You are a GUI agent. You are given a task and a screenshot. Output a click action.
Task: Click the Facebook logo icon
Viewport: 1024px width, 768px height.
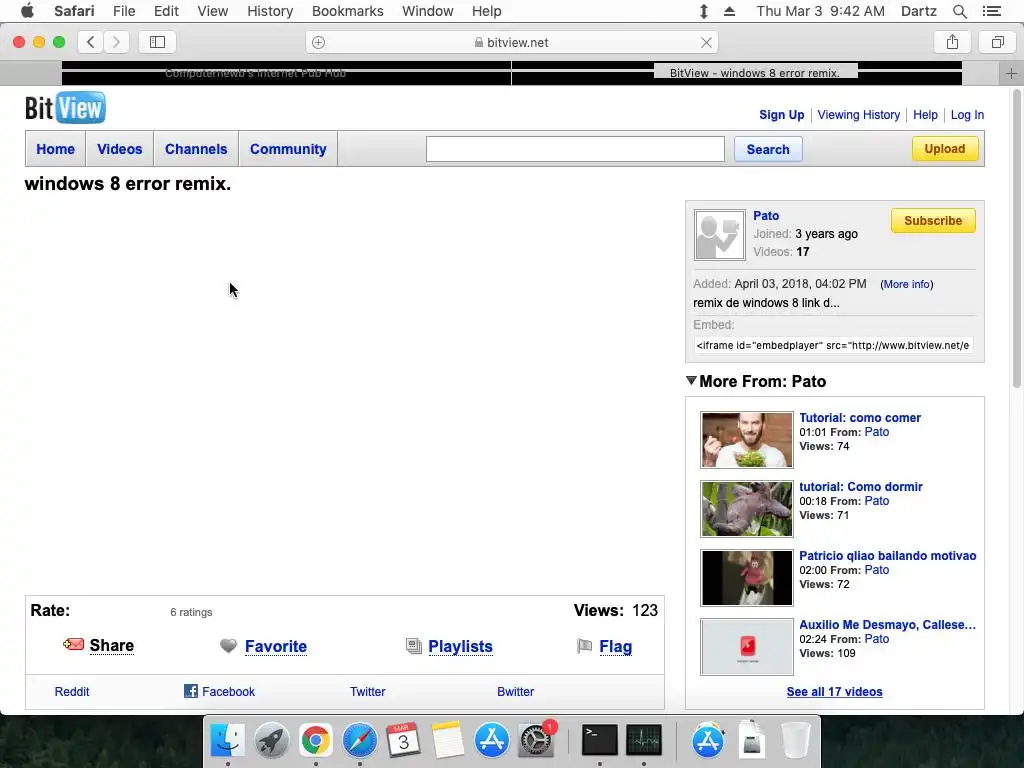(191, 691)
